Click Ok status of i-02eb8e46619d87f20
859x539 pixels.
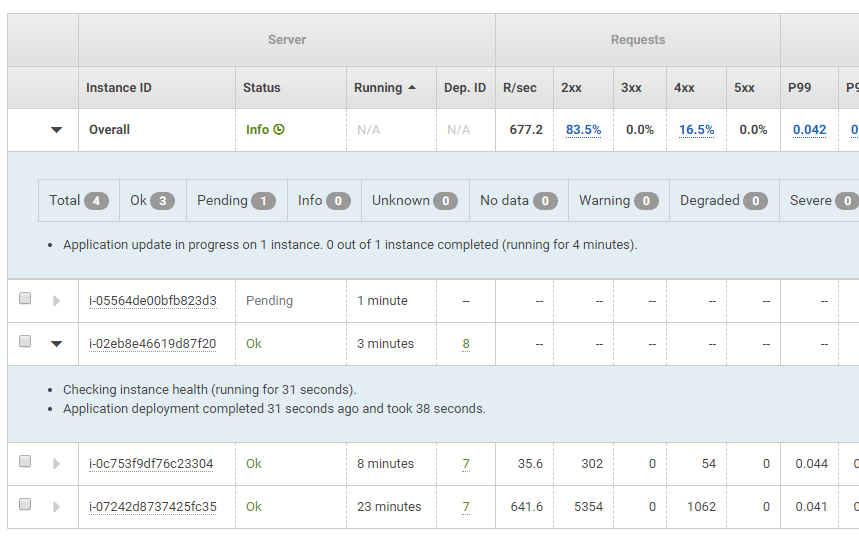coord(254,344)
